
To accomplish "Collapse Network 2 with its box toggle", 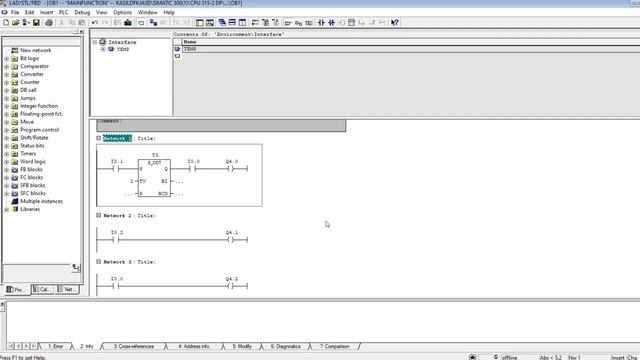I will click(x=98, y=215).
